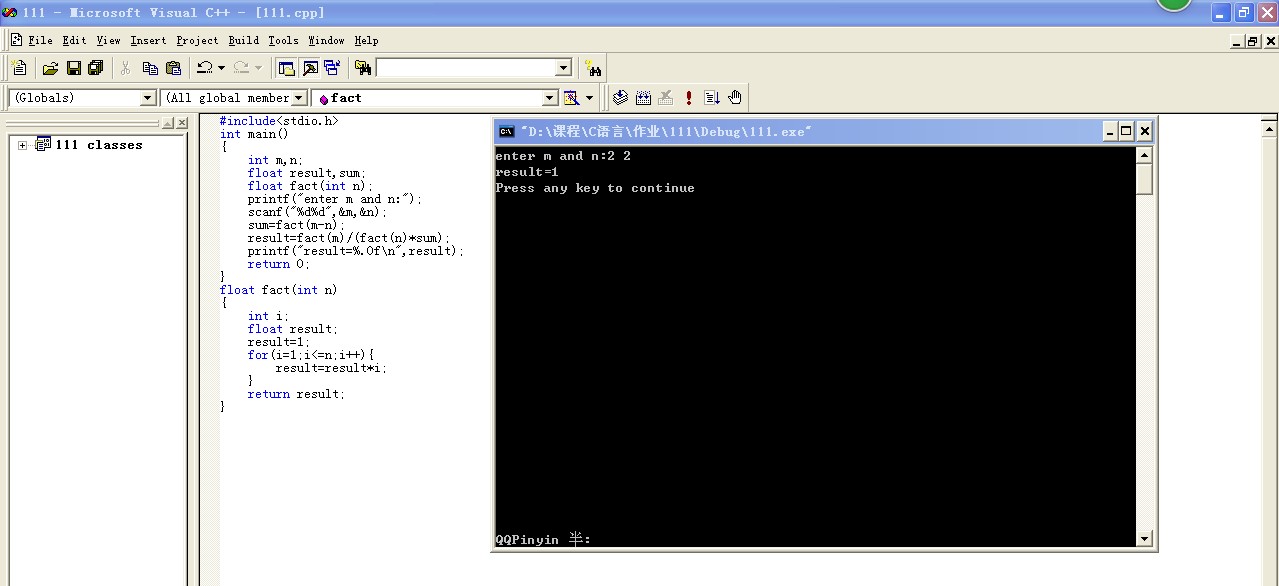The image size is (1279, 586).
Task: Click the Find in Files icon
Action: [363, 68]
